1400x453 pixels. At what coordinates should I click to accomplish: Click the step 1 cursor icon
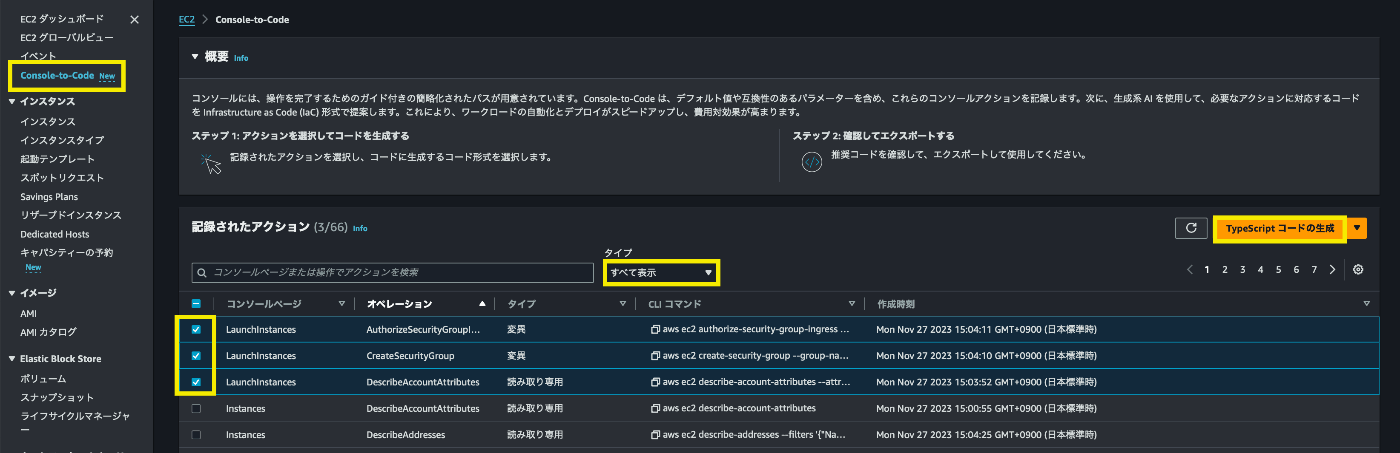coord(211,163)
